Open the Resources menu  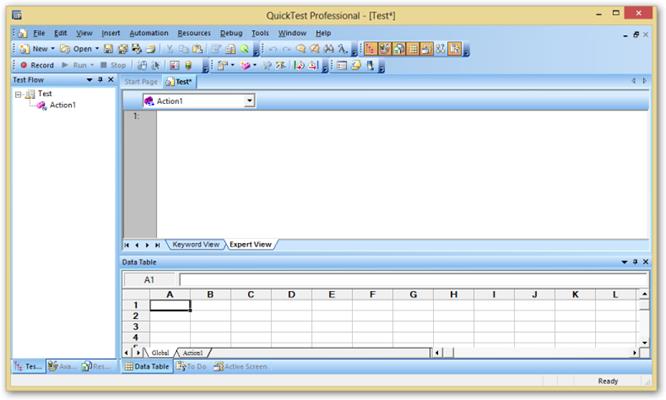pyautogui.click(x=194, y=33)
